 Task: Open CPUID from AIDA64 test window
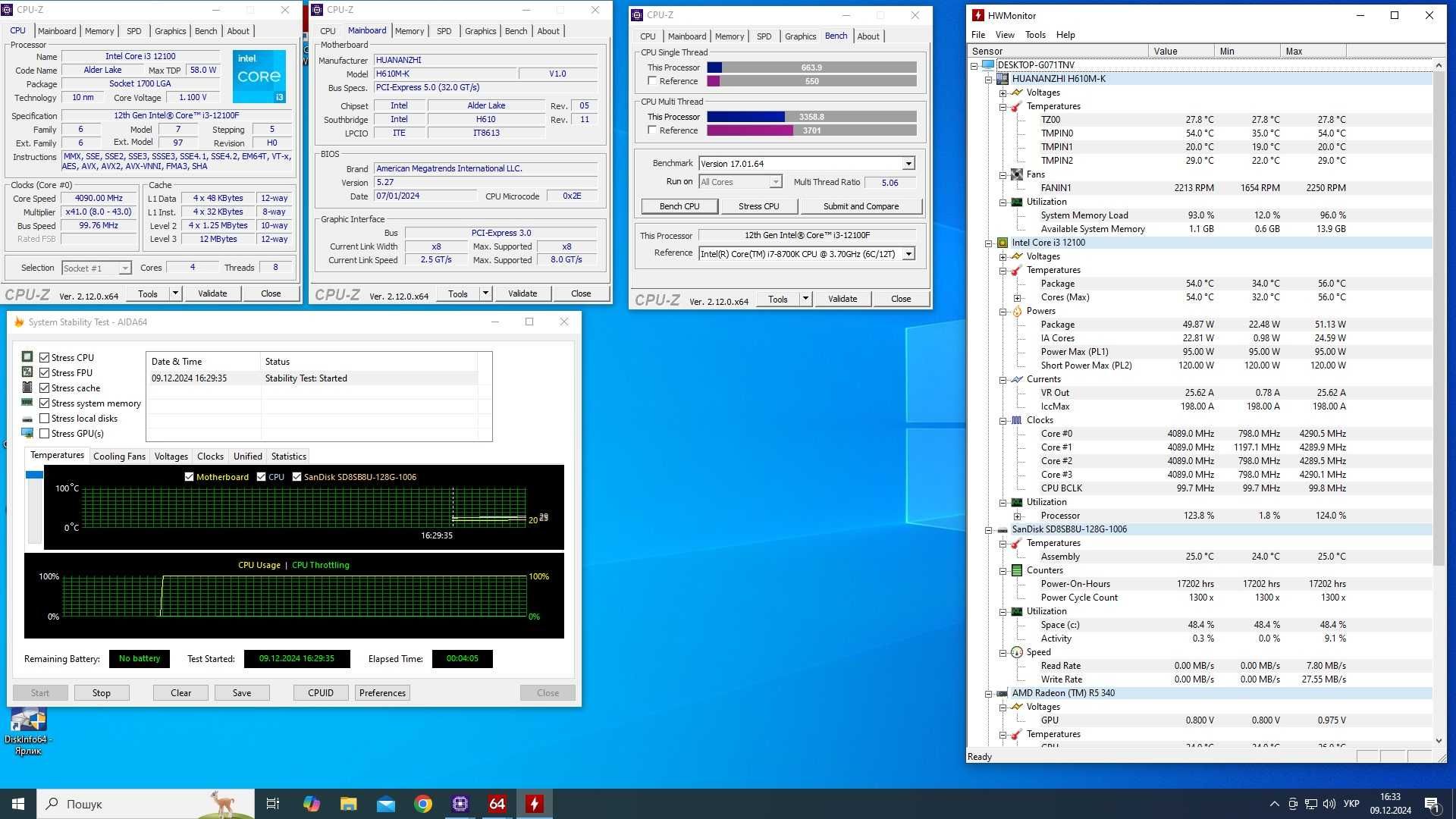321,693
